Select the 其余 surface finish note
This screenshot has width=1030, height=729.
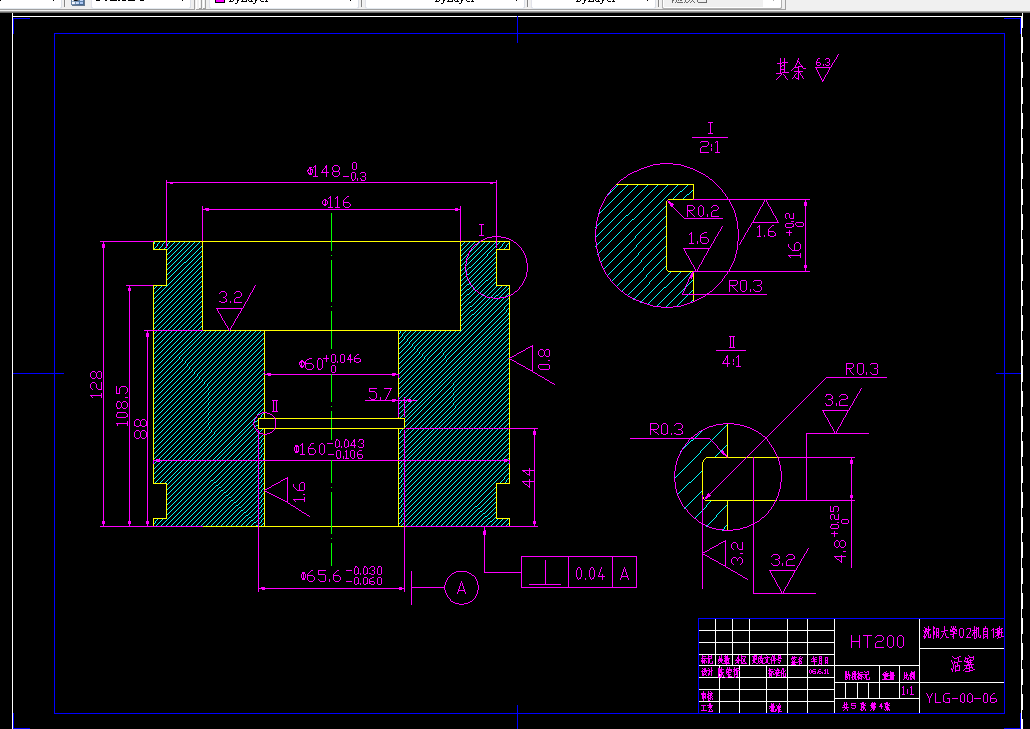point(790,69)
